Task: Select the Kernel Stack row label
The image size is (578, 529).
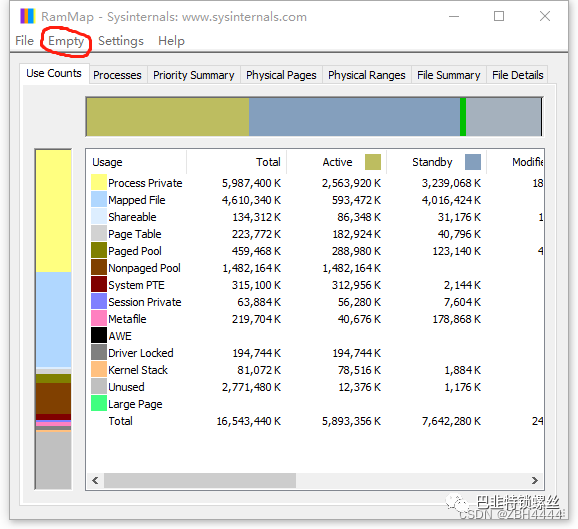Action: click(x=138, y=370)
